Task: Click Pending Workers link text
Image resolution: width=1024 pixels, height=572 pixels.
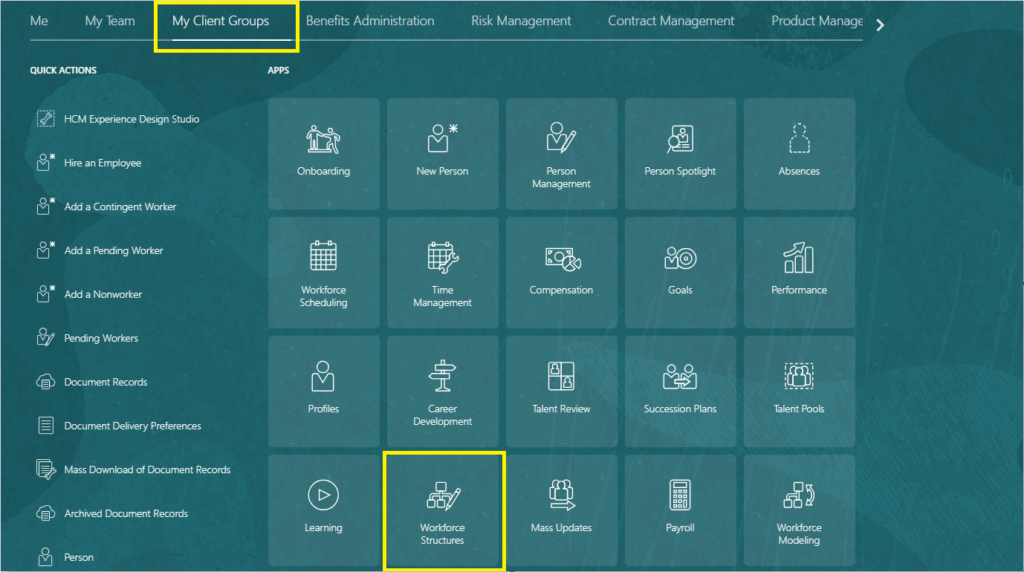Action: click(101, 338)
